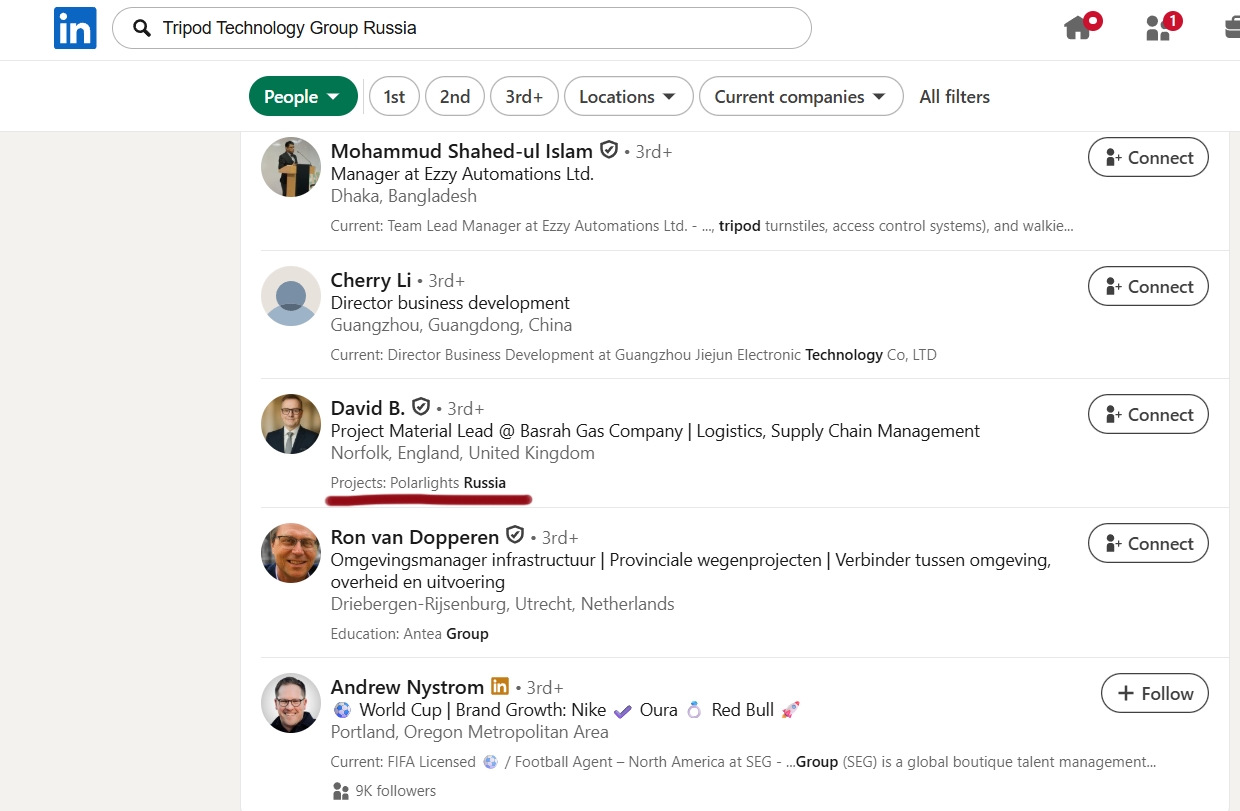Open the People filter dropdown

(303, 97)
